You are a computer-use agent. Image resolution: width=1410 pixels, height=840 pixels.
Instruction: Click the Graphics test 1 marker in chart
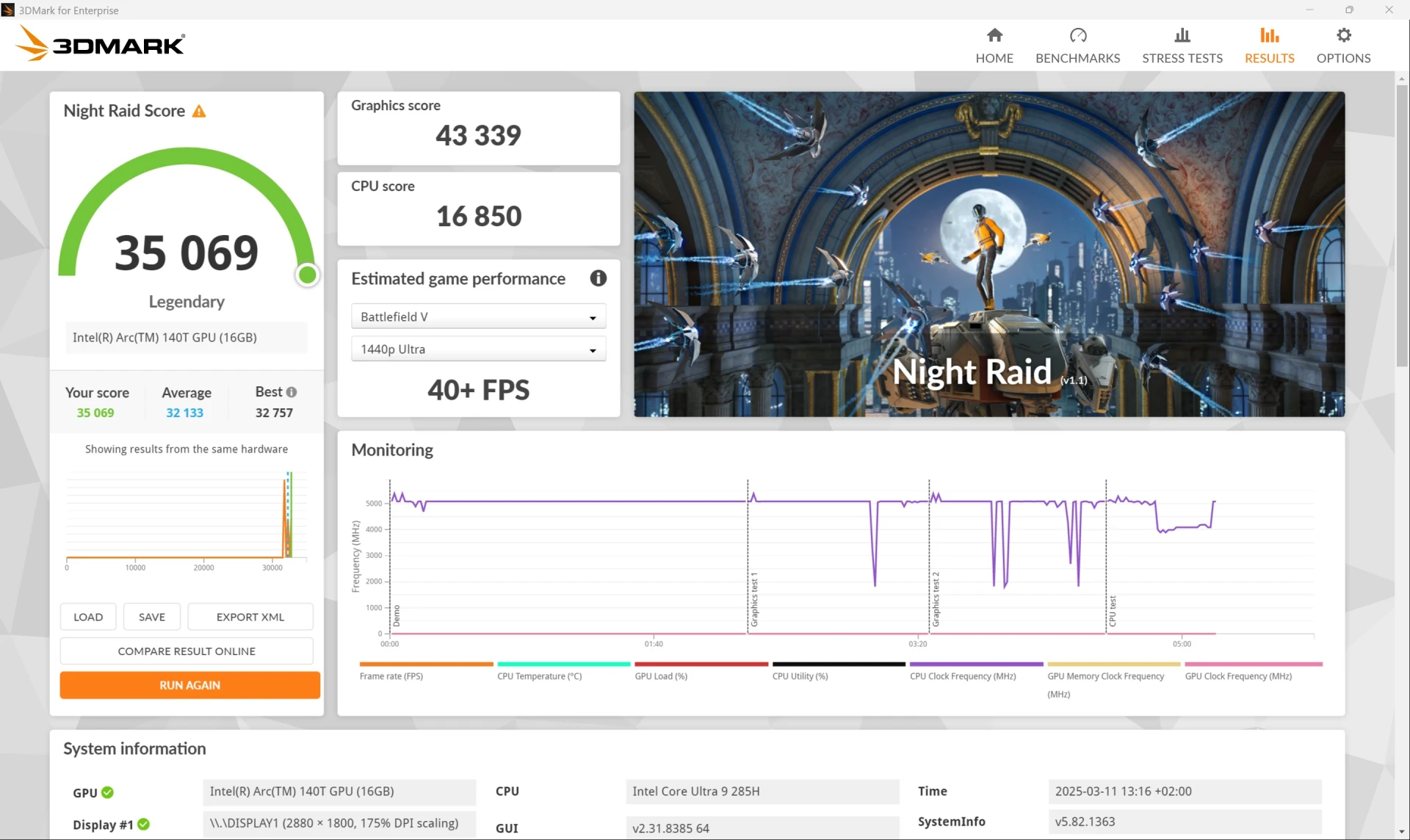click(753, 600)
